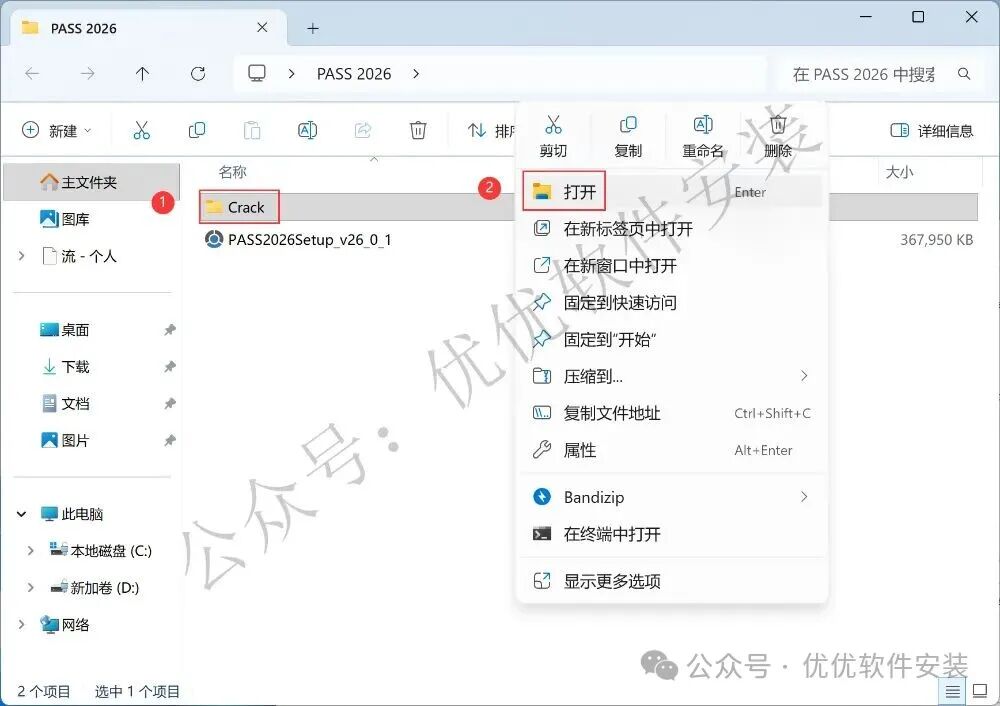The width and height of the screenshot is (1000, 706).
Task: Click pin icon beside 图片
Action: pyautogui.click(x=169, y=441)
